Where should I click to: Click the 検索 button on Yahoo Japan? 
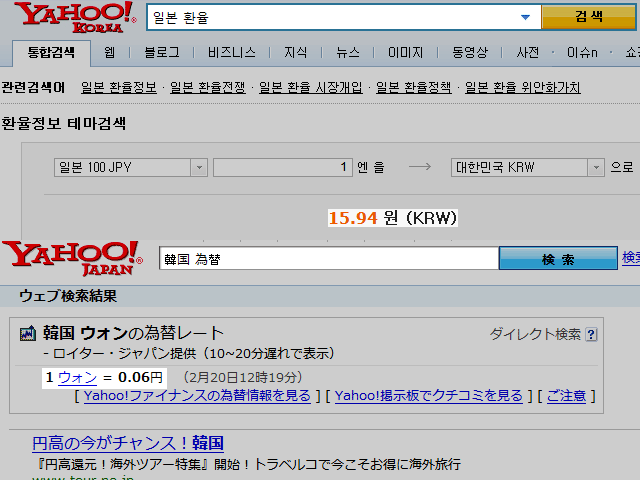pos(558,258)
